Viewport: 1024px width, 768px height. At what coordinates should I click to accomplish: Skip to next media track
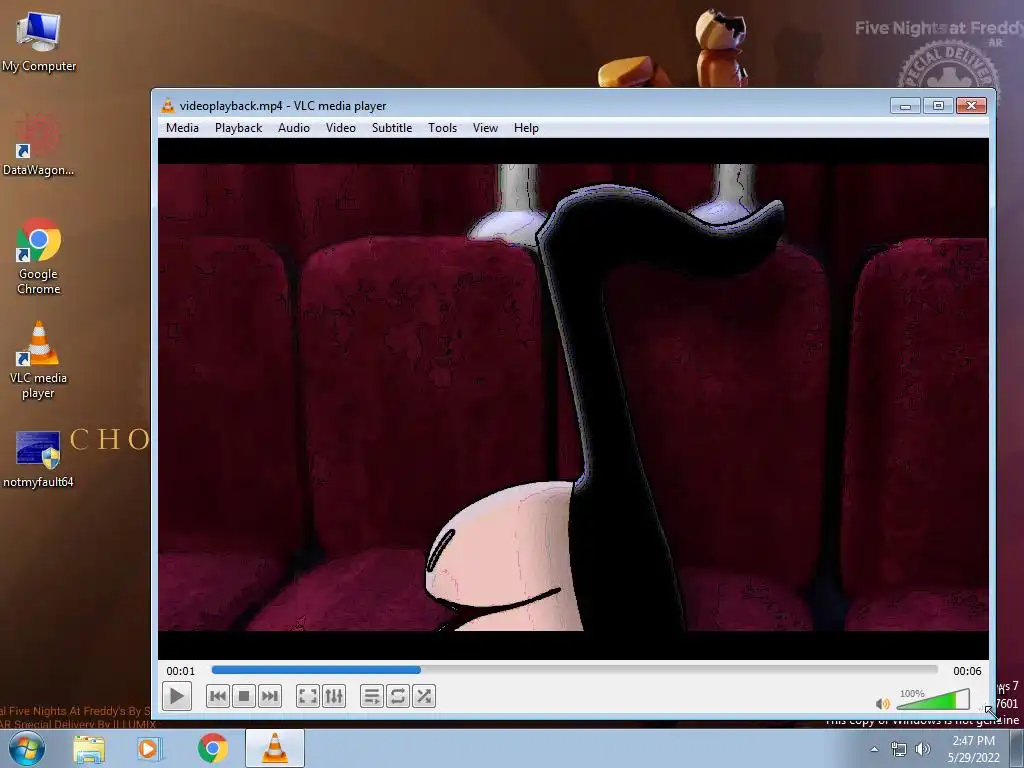270,696
